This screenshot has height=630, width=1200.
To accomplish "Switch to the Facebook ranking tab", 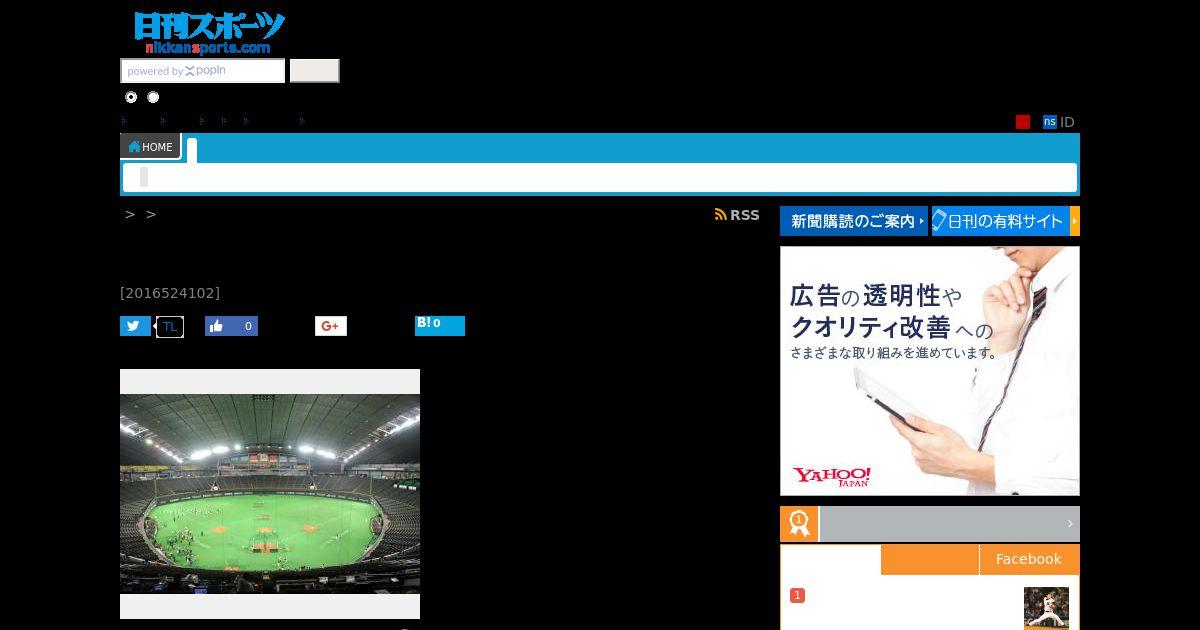I will coord(1029,559).
